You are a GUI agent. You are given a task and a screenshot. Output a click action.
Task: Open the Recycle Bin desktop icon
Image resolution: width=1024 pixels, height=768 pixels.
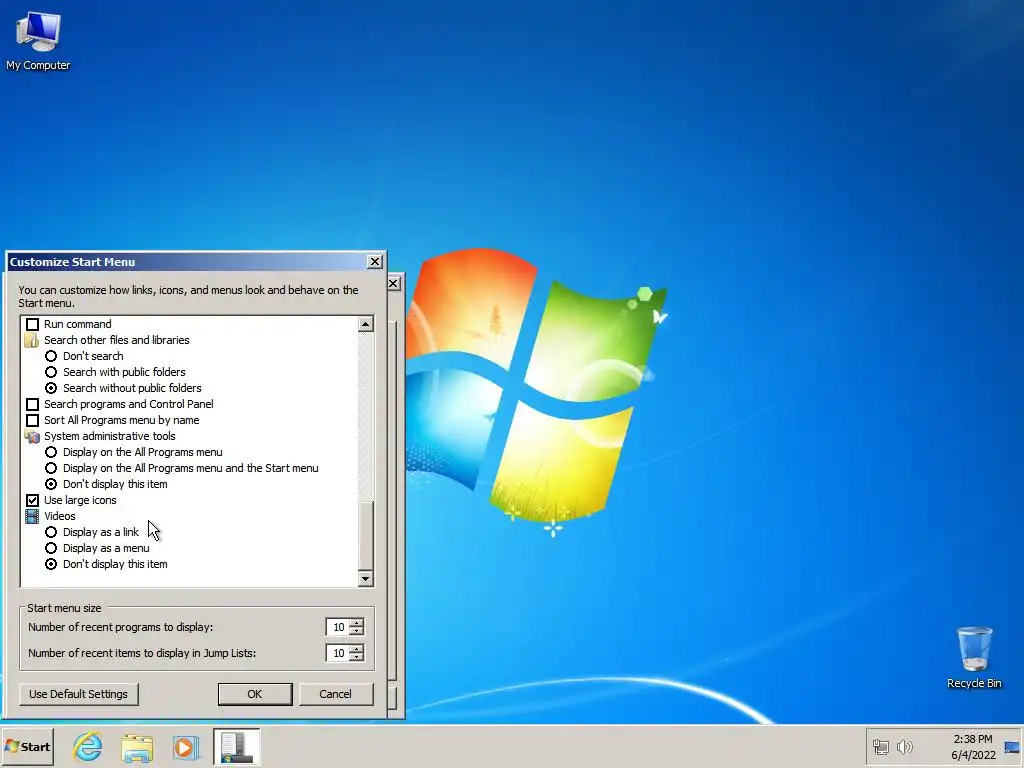(974, 658)
